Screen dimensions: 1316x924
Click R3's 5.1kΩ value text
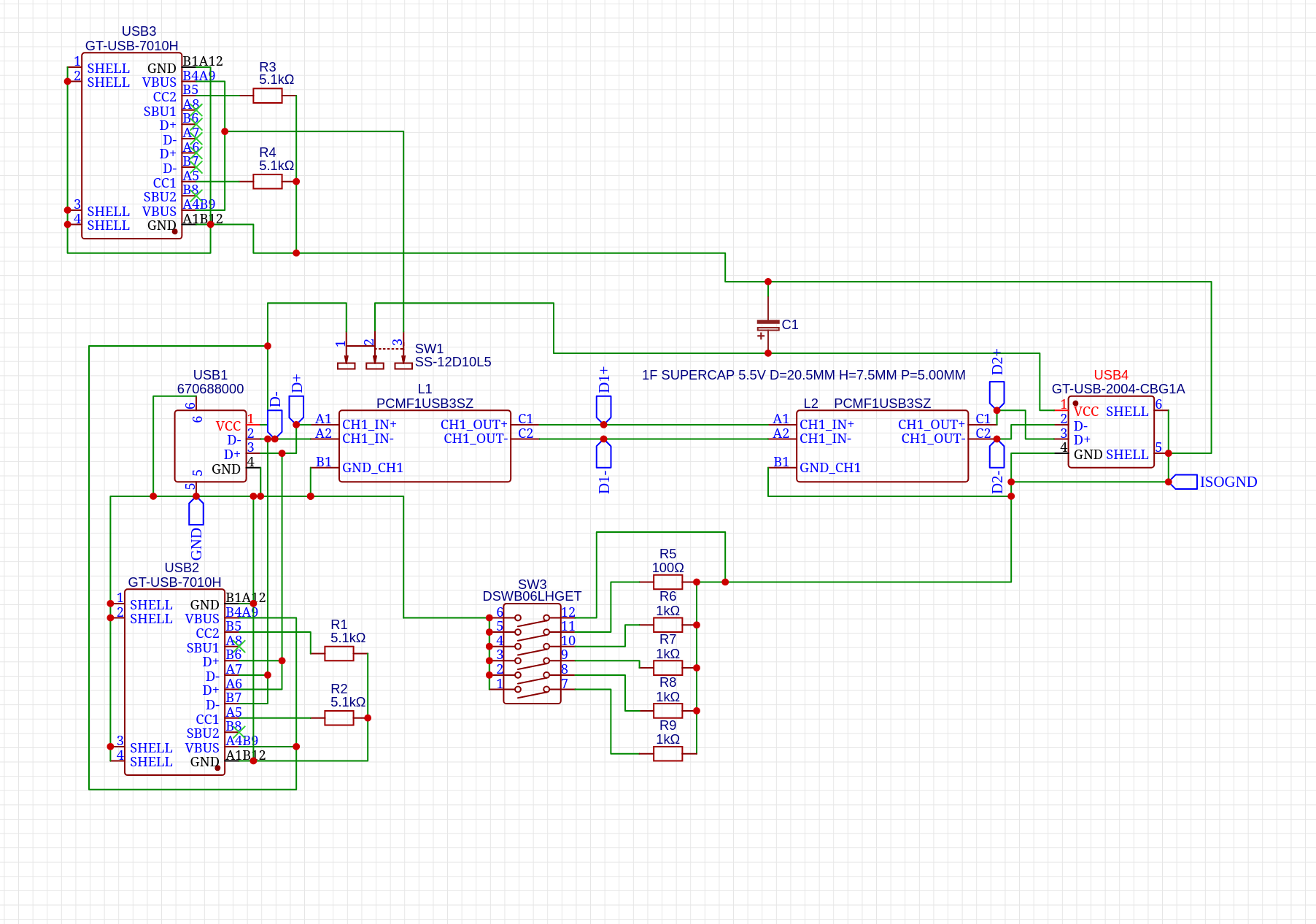(x=276, y=80)
